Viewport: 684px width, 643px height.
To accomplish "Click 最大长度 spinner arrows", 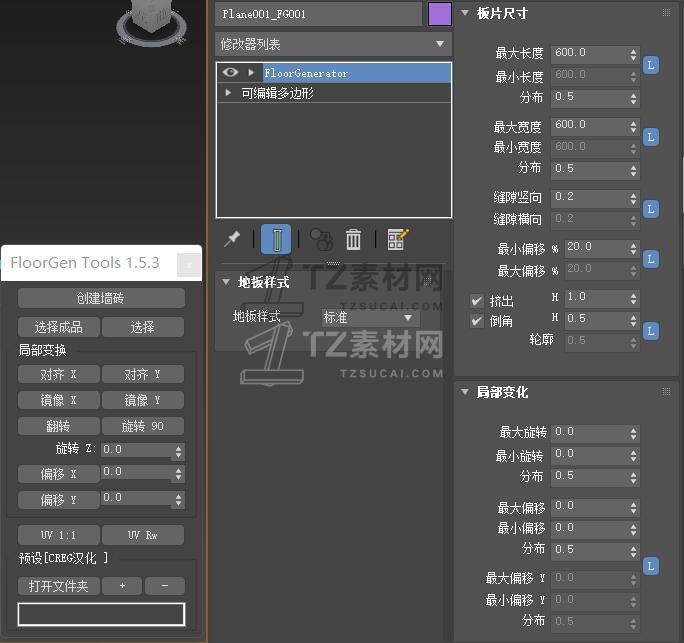I will [x=633, y=55].
